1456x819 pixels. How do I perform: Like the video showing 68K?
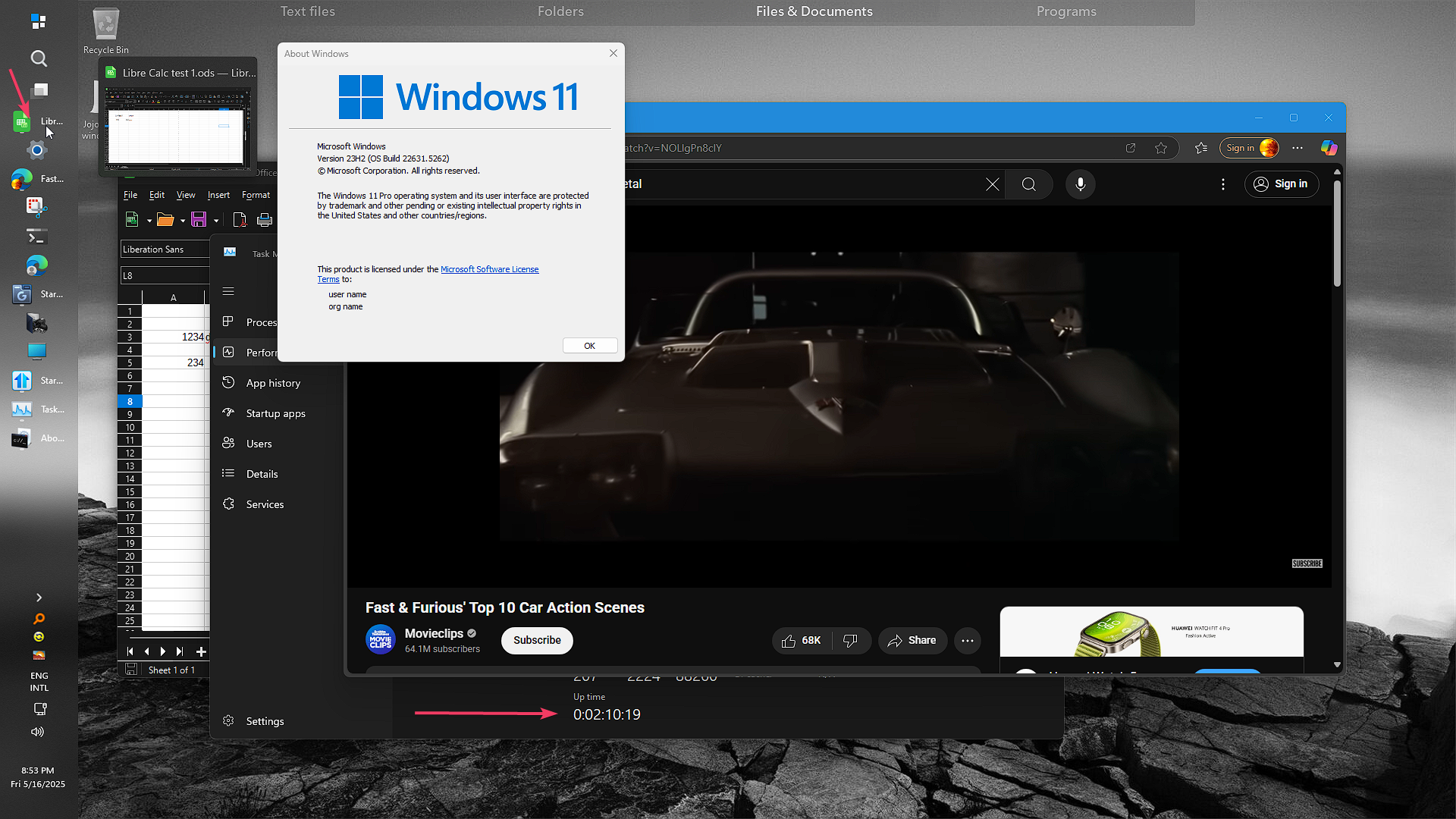click(802, 641)
